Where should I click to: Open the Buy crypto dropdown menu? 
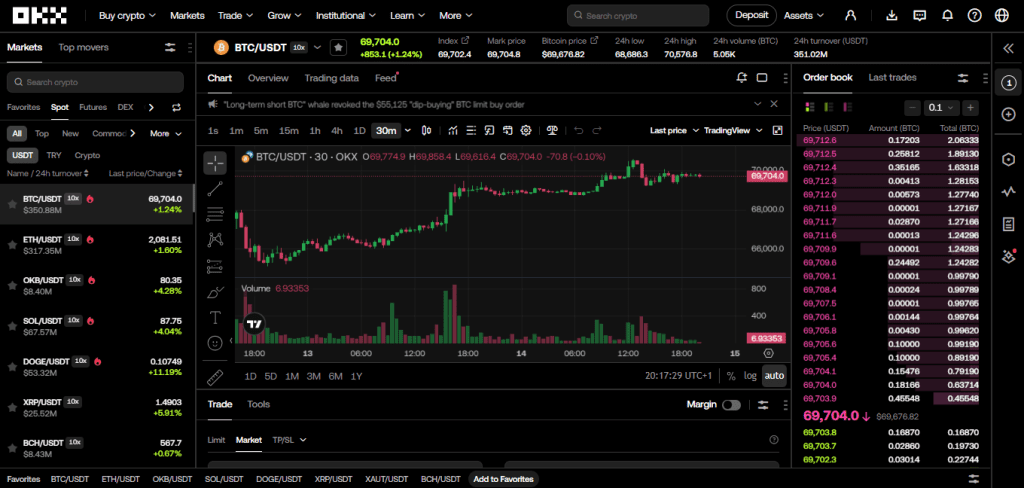127,15
